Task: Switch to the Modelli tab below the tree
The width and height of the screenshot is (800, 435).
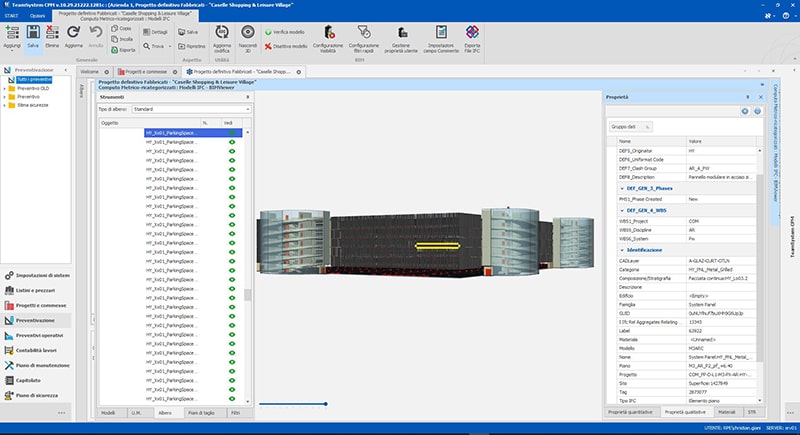Action: coord(108,413)
